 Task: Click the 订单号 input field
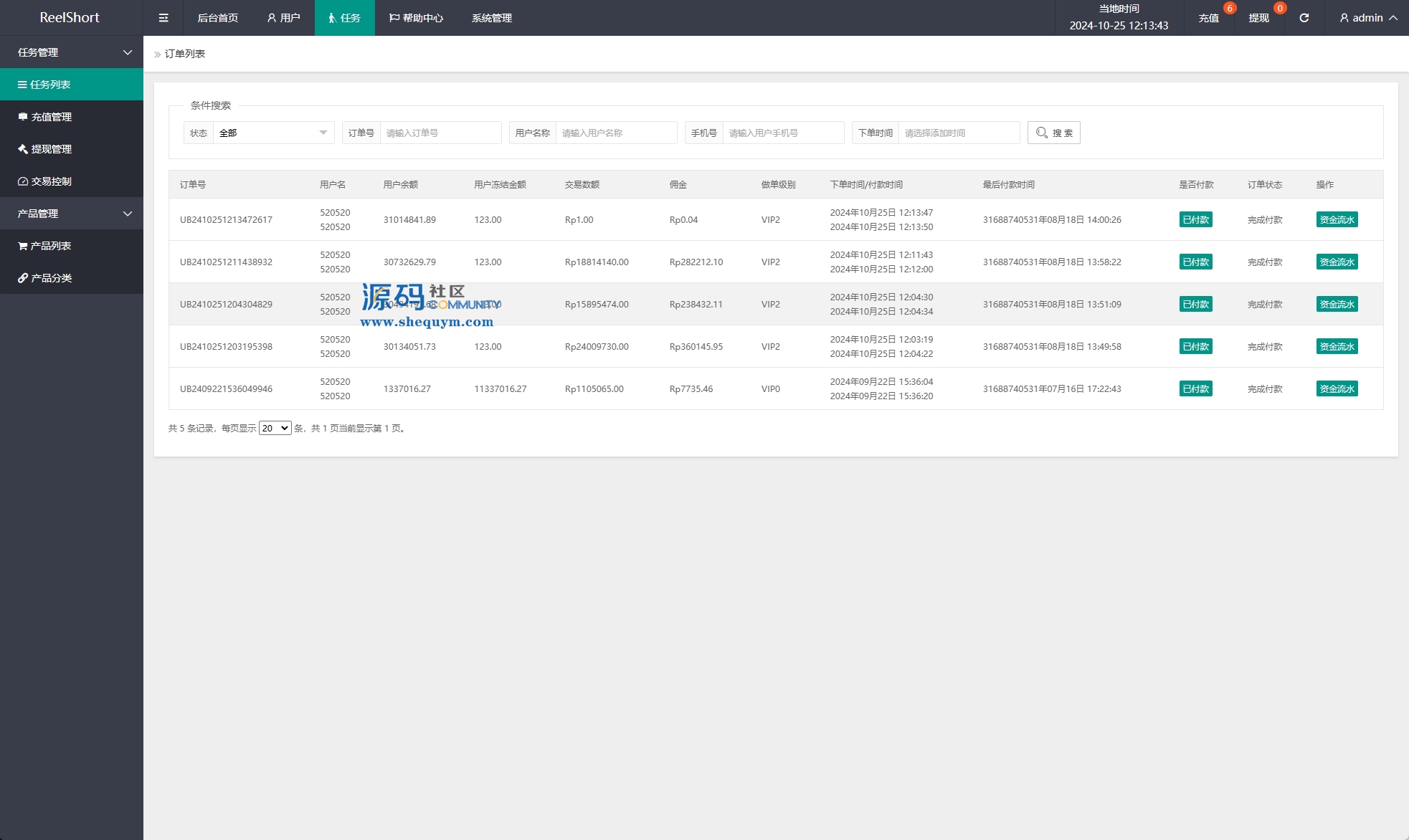click(440, 133)
